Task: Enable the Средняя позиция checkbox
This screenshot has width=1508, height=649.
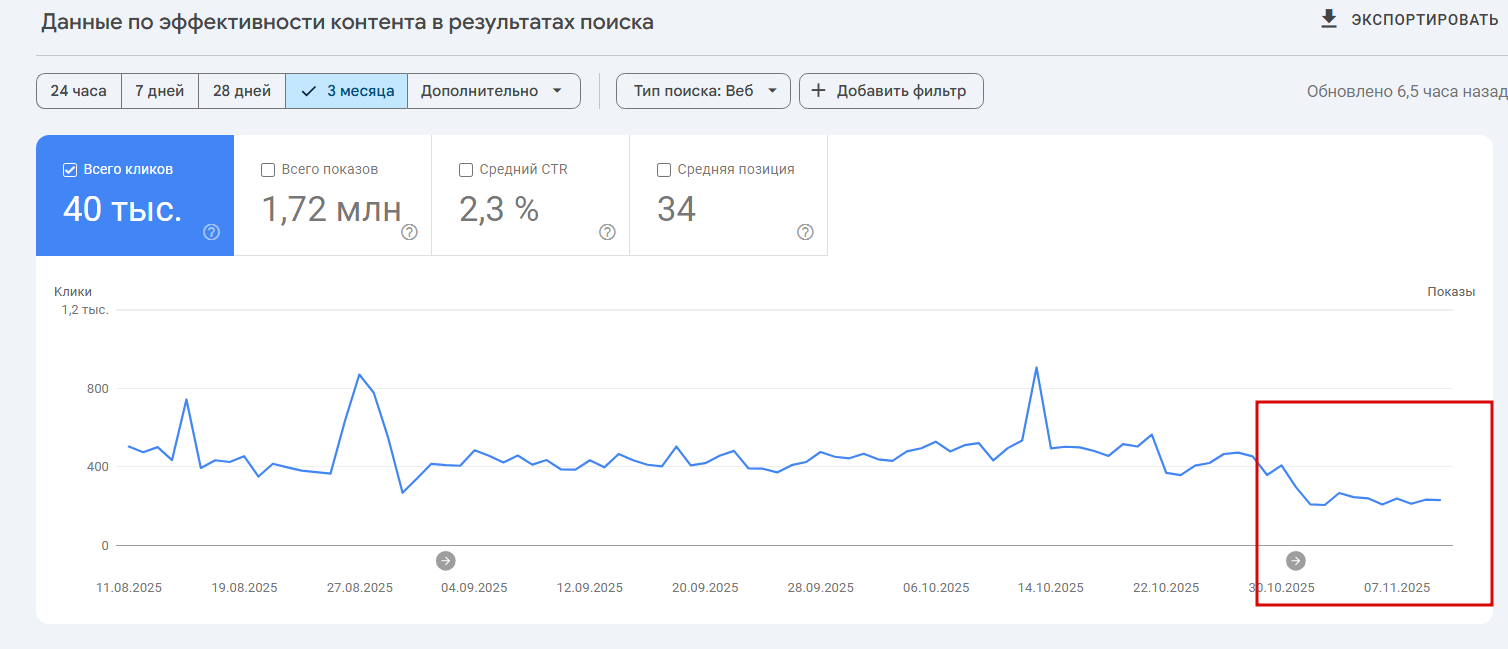Action: click(x=664, y=170)
